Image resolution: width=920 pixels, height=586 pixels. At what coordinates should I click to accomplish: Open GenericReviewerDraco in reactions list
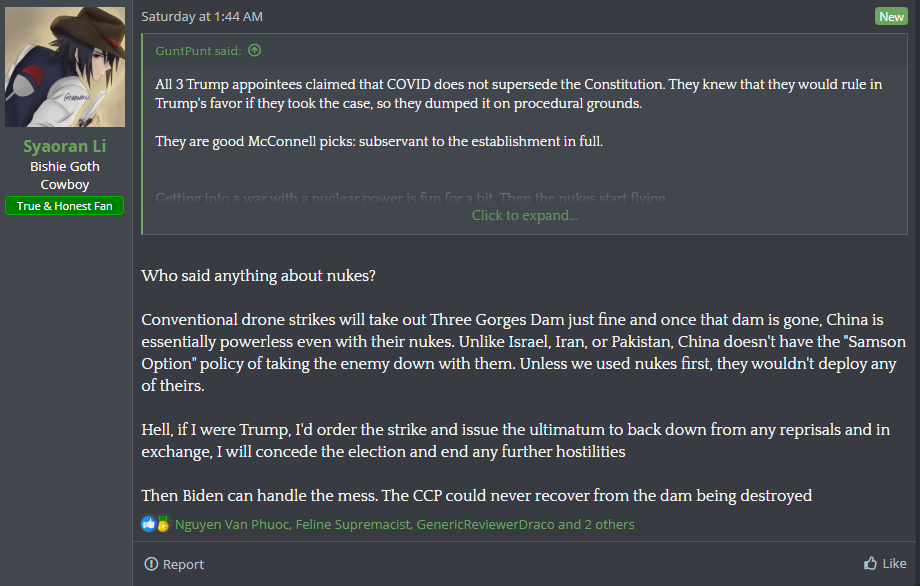pos(485,524)
